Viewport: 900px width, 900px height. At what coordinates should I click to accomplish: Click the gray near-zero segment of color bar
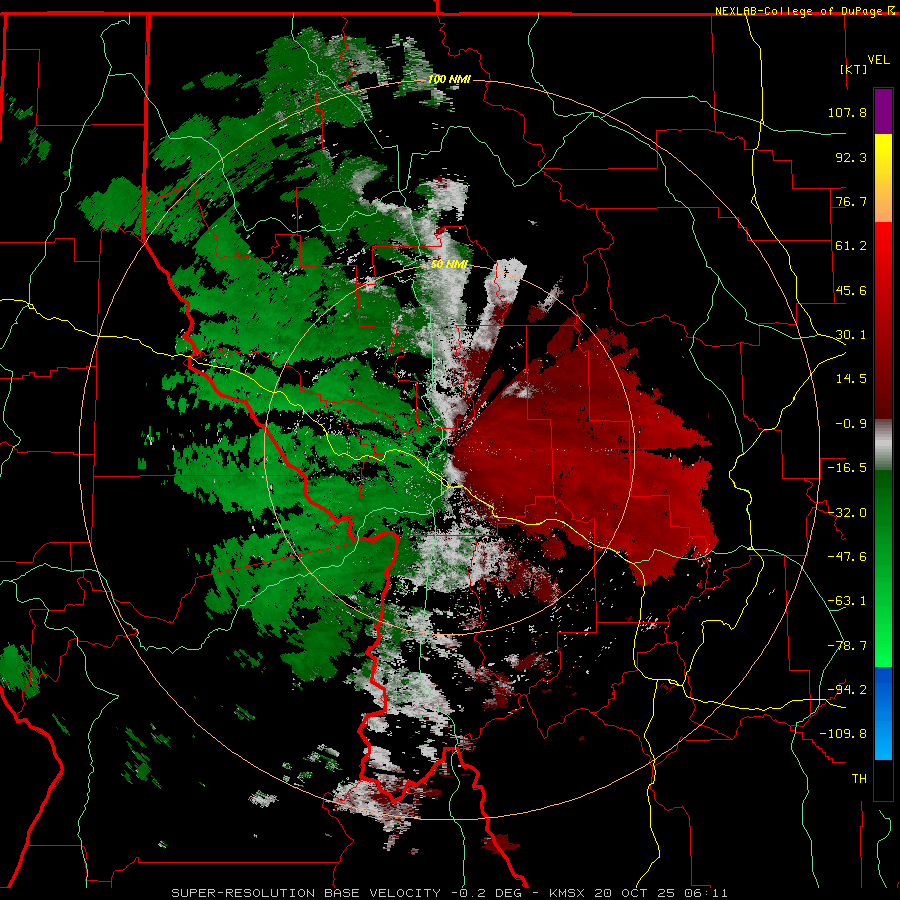(x=883, y=445)
